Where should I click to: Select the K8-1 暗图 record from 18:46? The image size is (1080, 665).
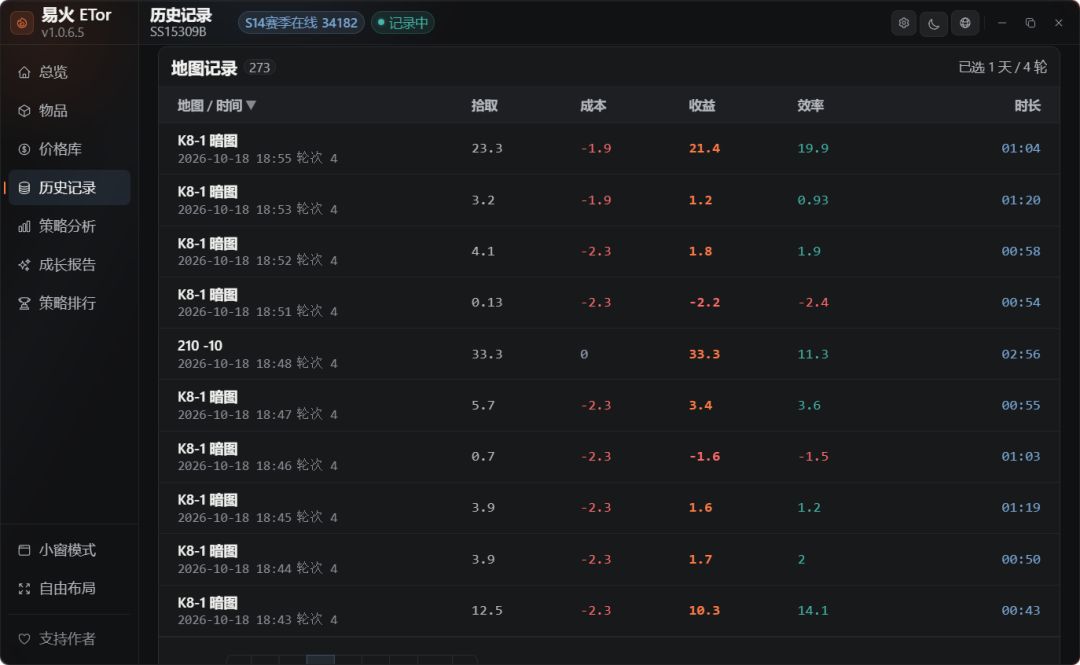tap(609, 456)
